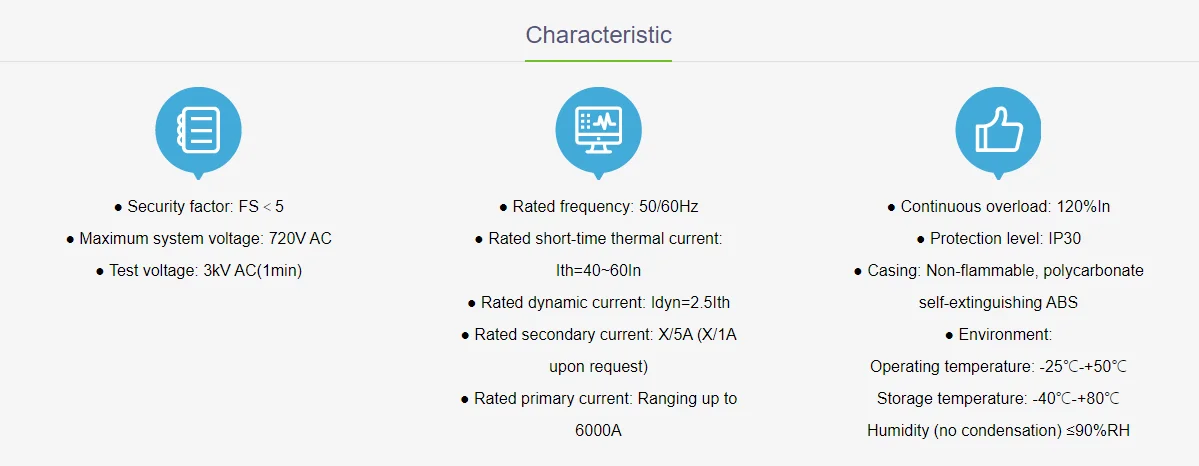Select Protection level IP30 line

[999, 239]
